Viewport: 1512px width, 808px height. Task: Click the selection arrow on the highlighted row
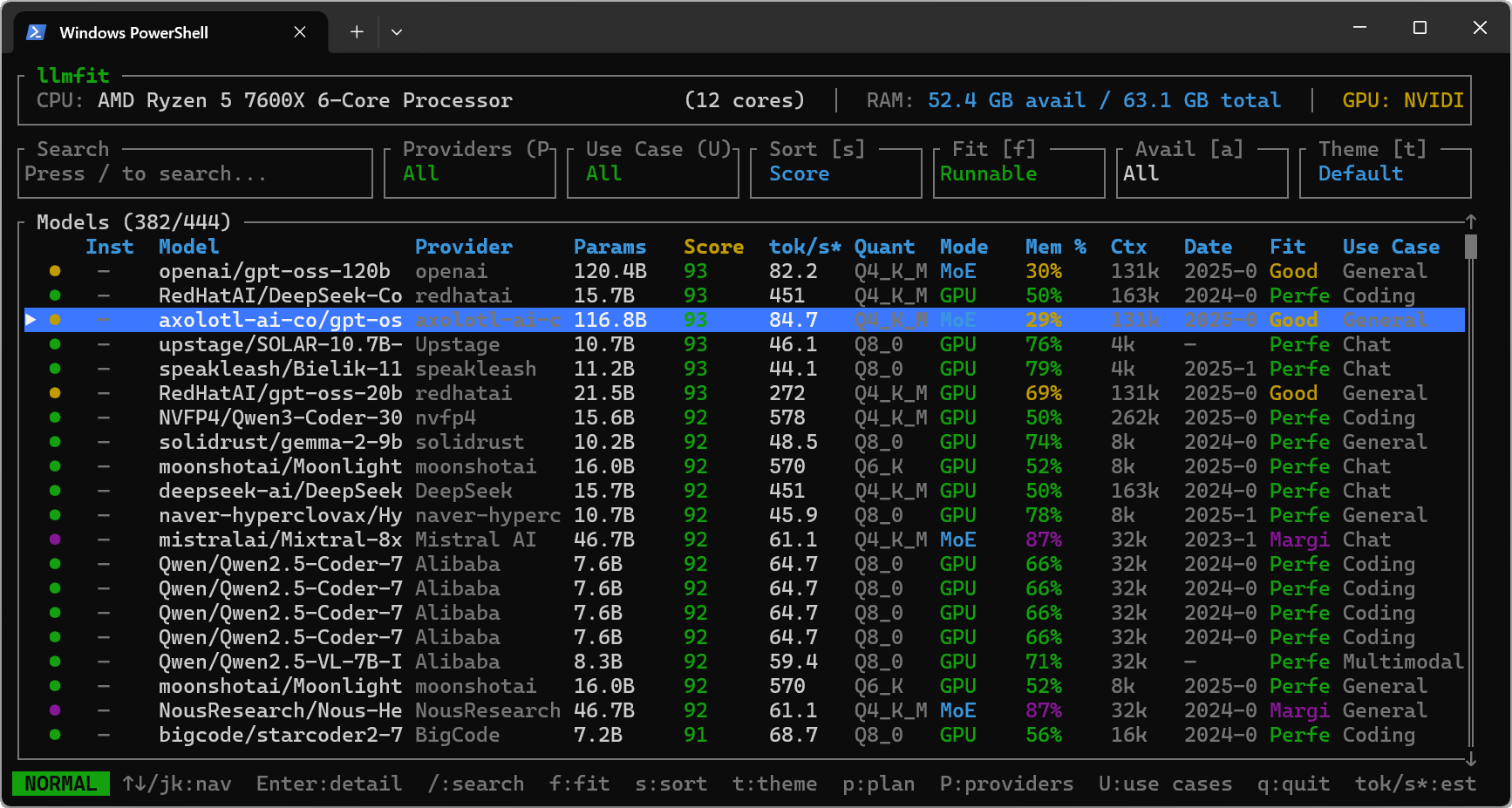coord(31,320)
